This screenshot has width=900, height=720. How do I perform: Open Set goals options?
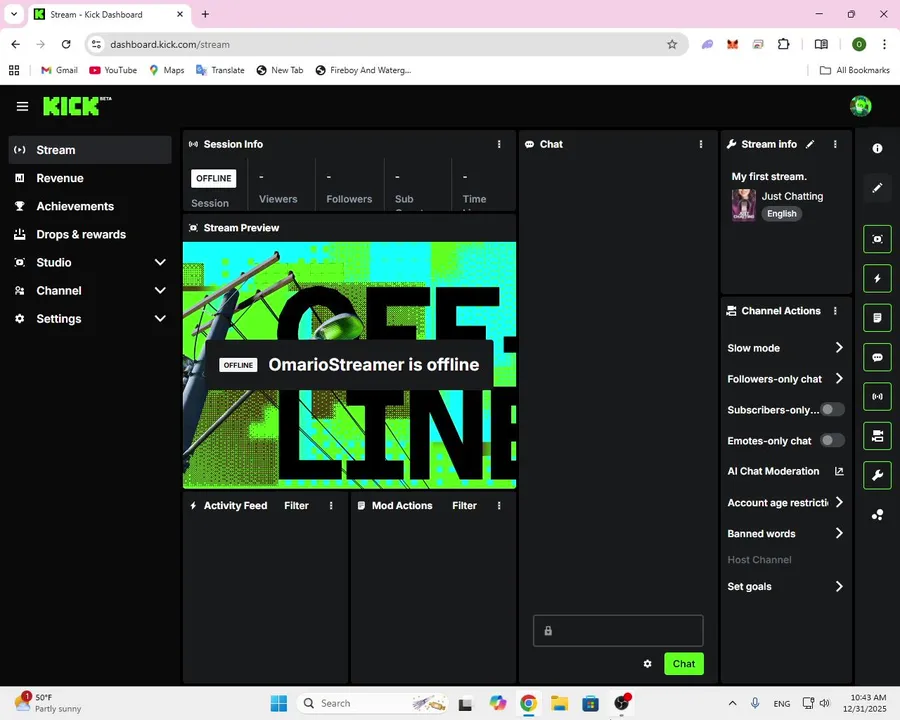pyautogui.click(x=785, y=586)
